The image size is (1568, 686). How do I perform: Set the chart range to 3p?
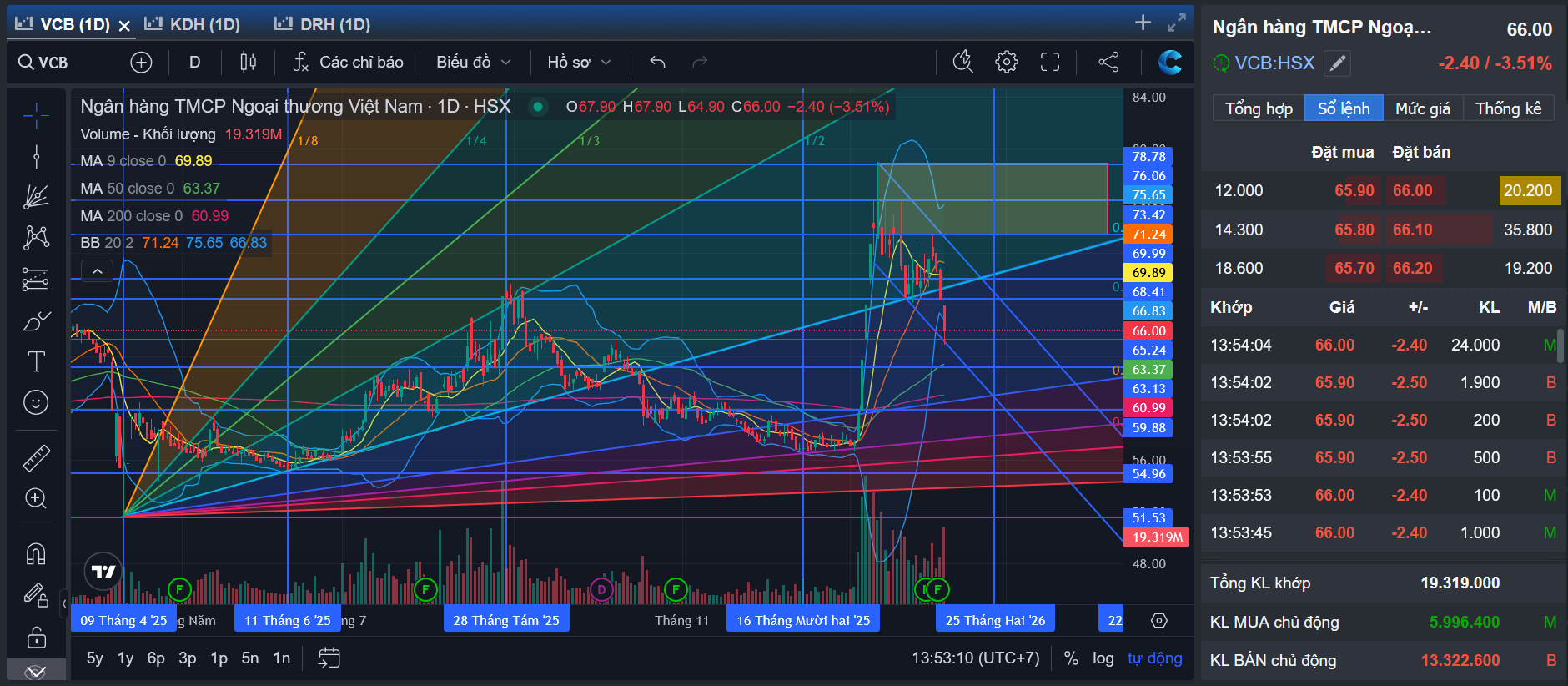coord(188,658)
